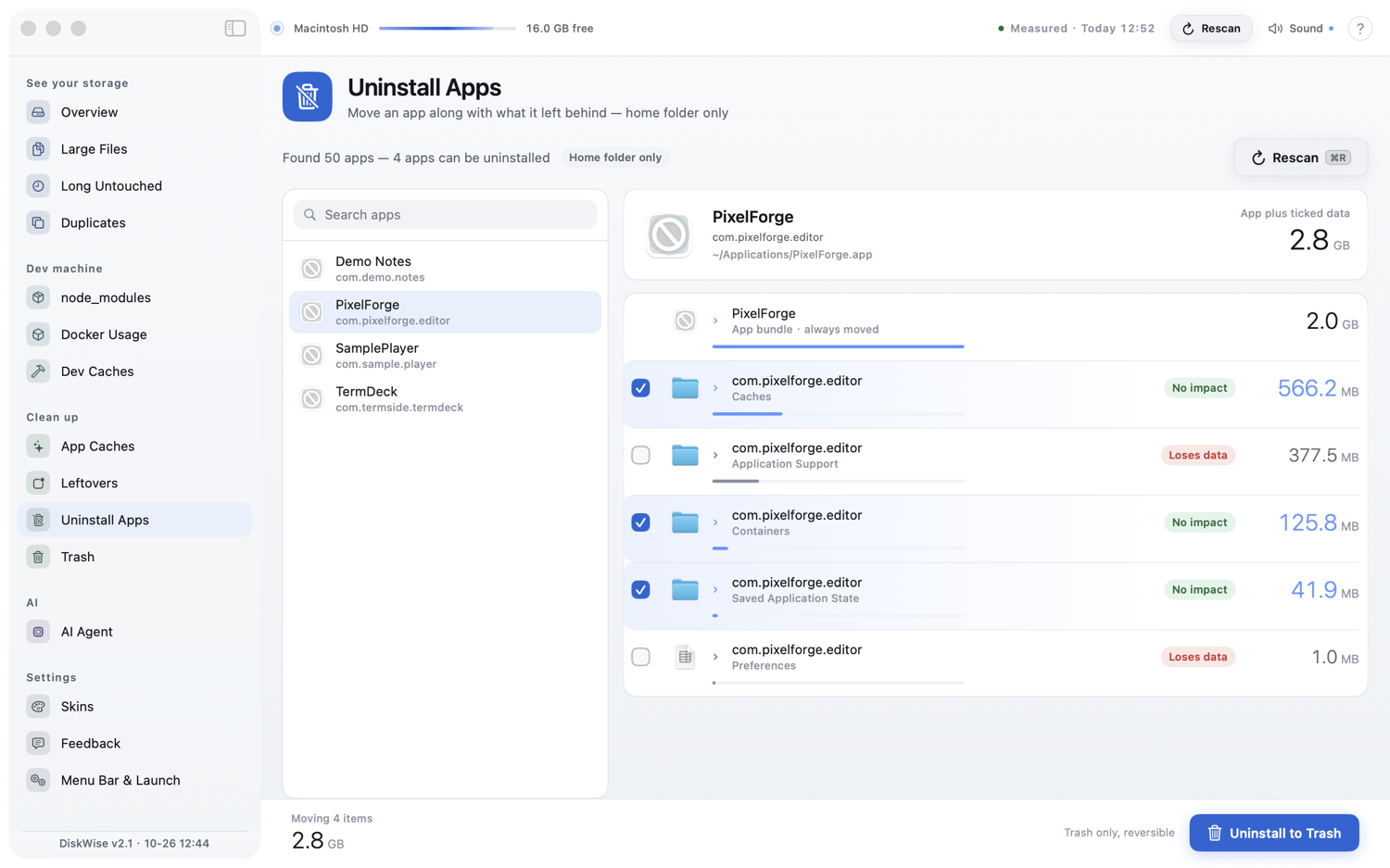Viewport: 1390px width, 868px height.
Task: Expand the Preferences row chevron
Action: coord(715,657)
